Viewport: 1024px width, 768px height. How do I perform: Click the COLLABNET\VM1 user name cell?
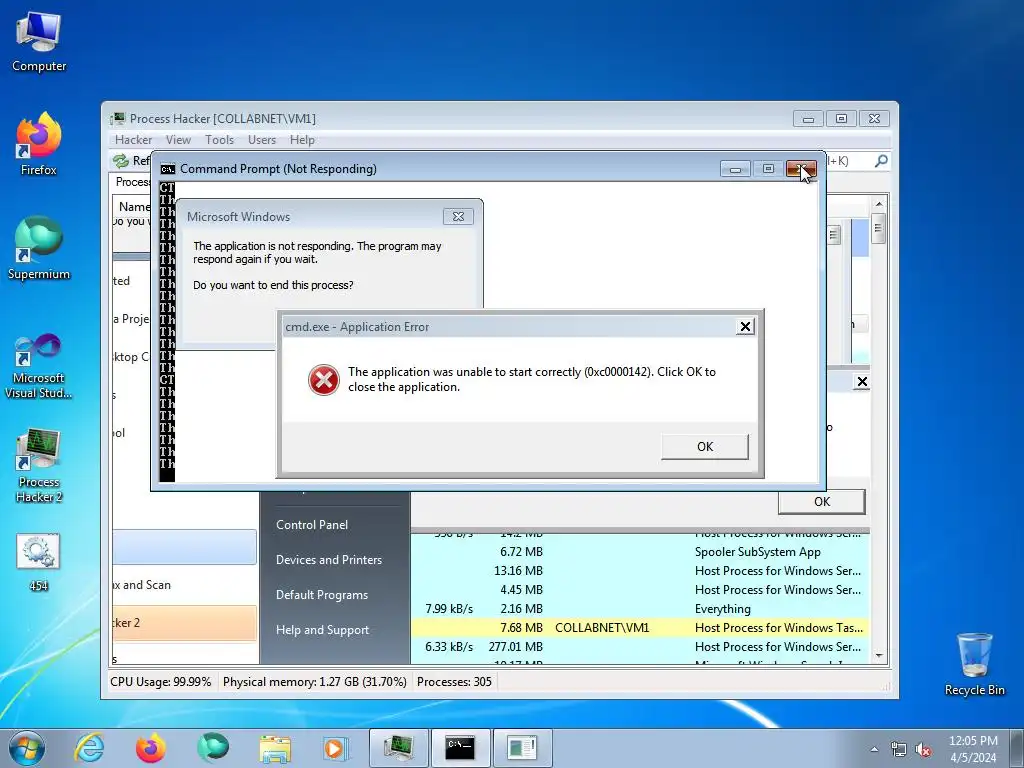pyautogui.click(x=602, y=628)
